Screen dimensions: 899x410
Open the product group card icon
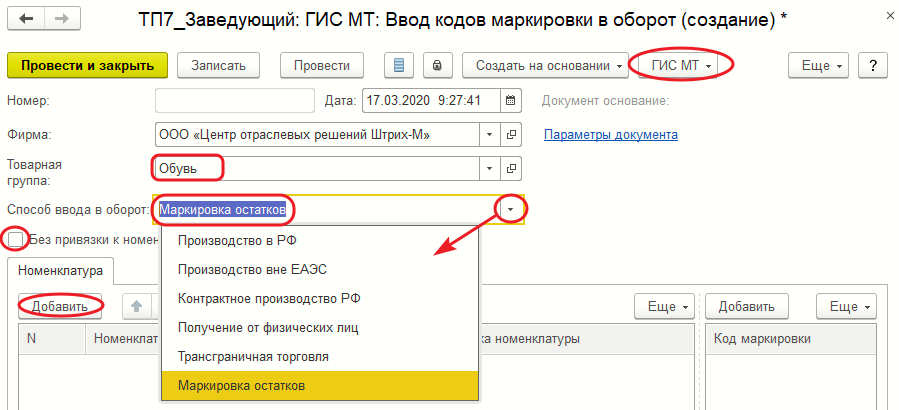coord(511,168)
